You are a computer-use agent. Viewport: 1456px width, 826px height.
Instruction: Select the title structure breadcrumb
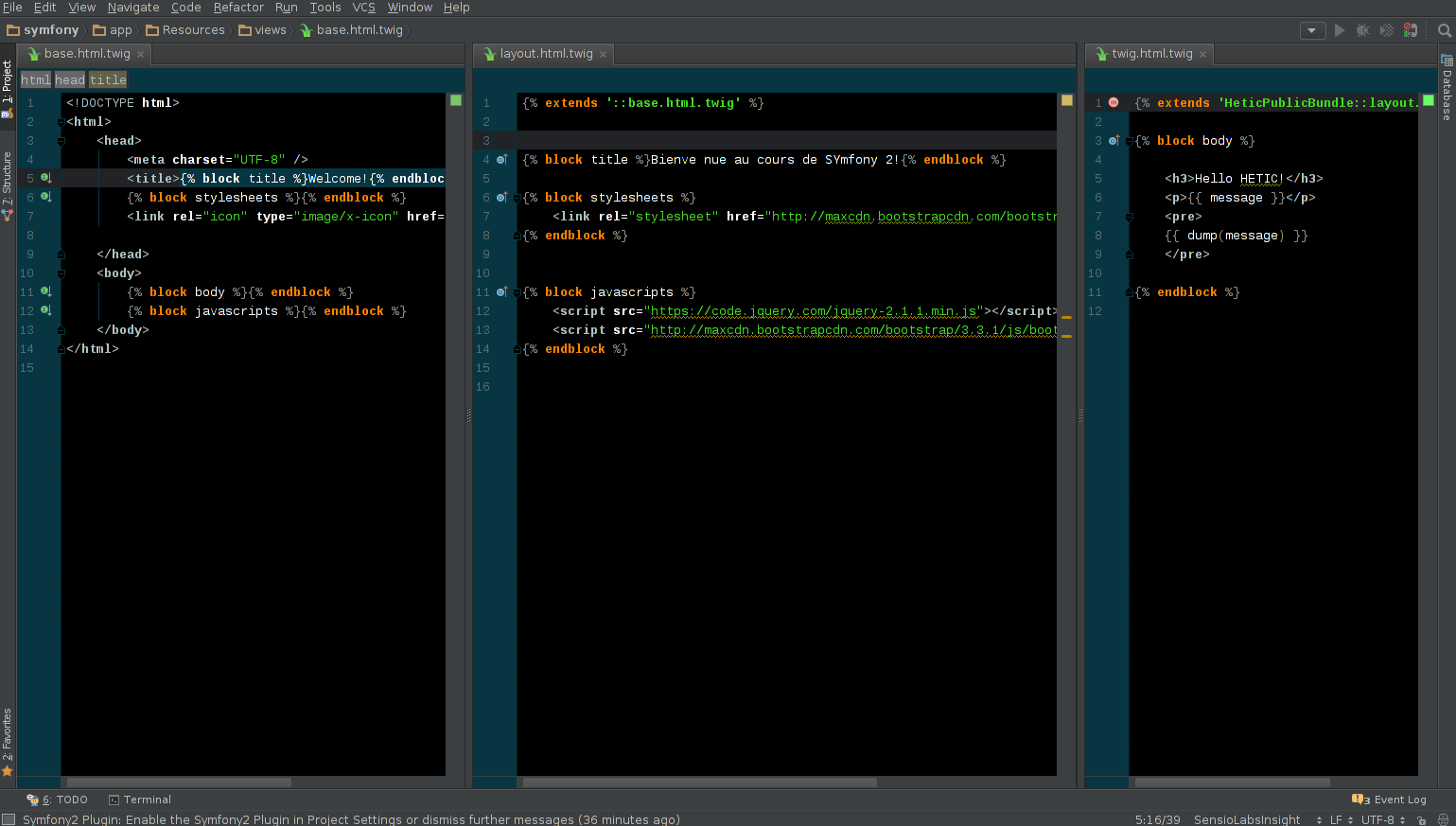pos(108,80)
